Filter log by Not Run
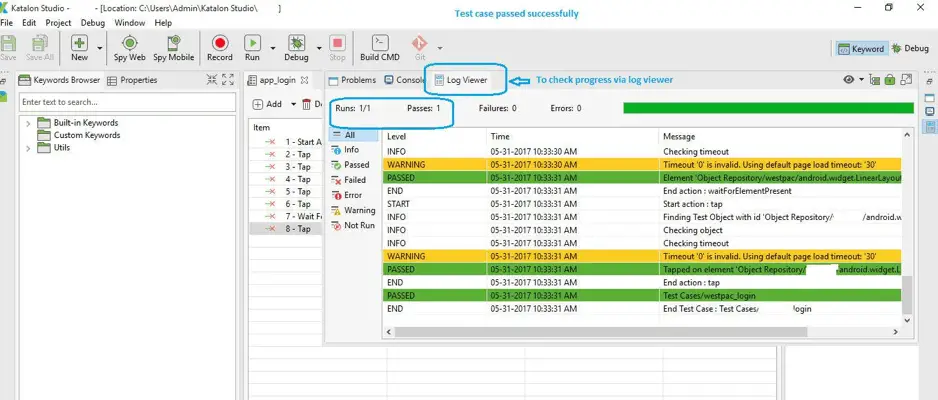 (354, 225)
